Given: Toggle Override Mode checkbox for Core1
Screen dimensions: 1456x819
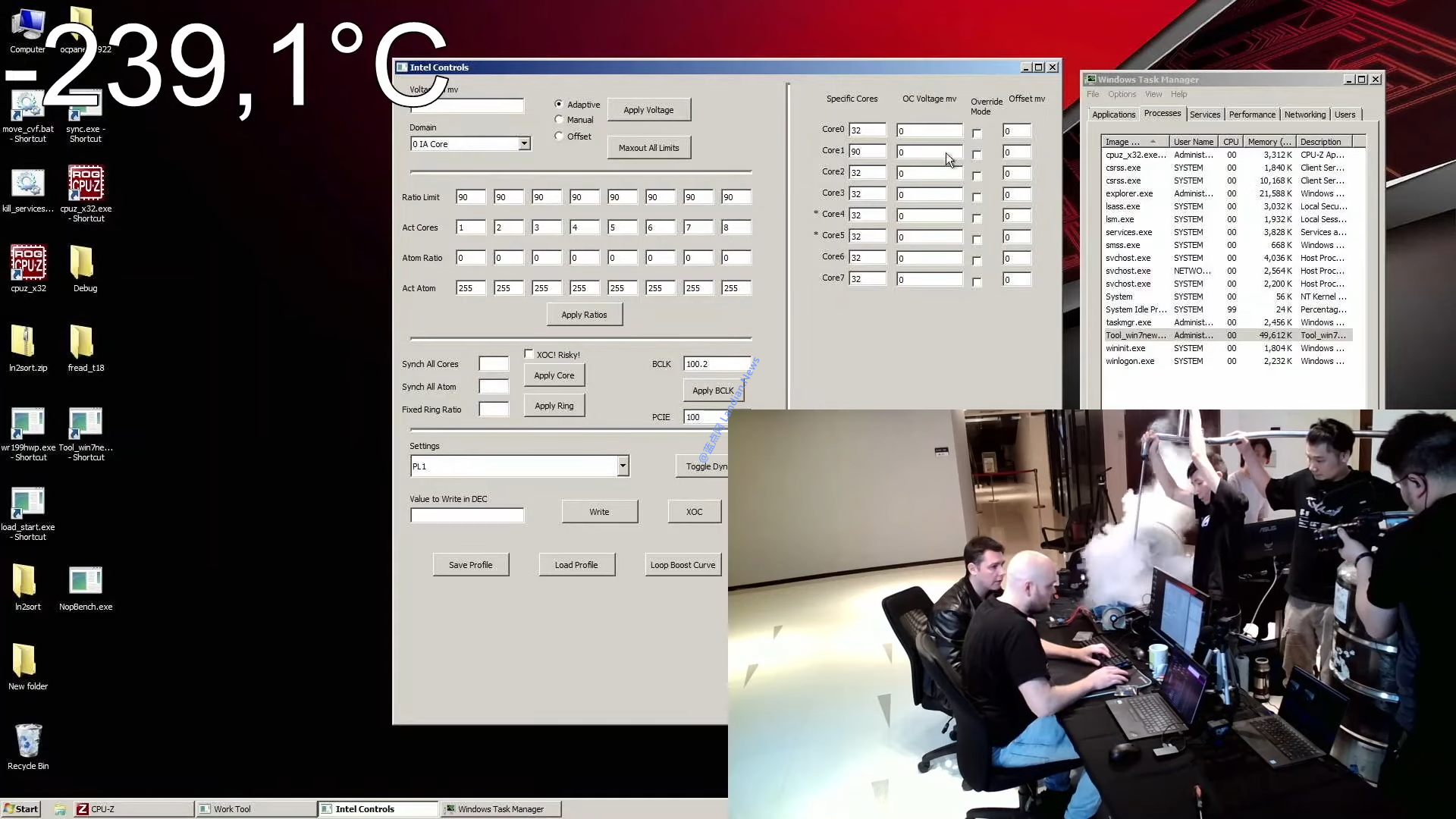Looking at the screenshot, I should [977, 155].
